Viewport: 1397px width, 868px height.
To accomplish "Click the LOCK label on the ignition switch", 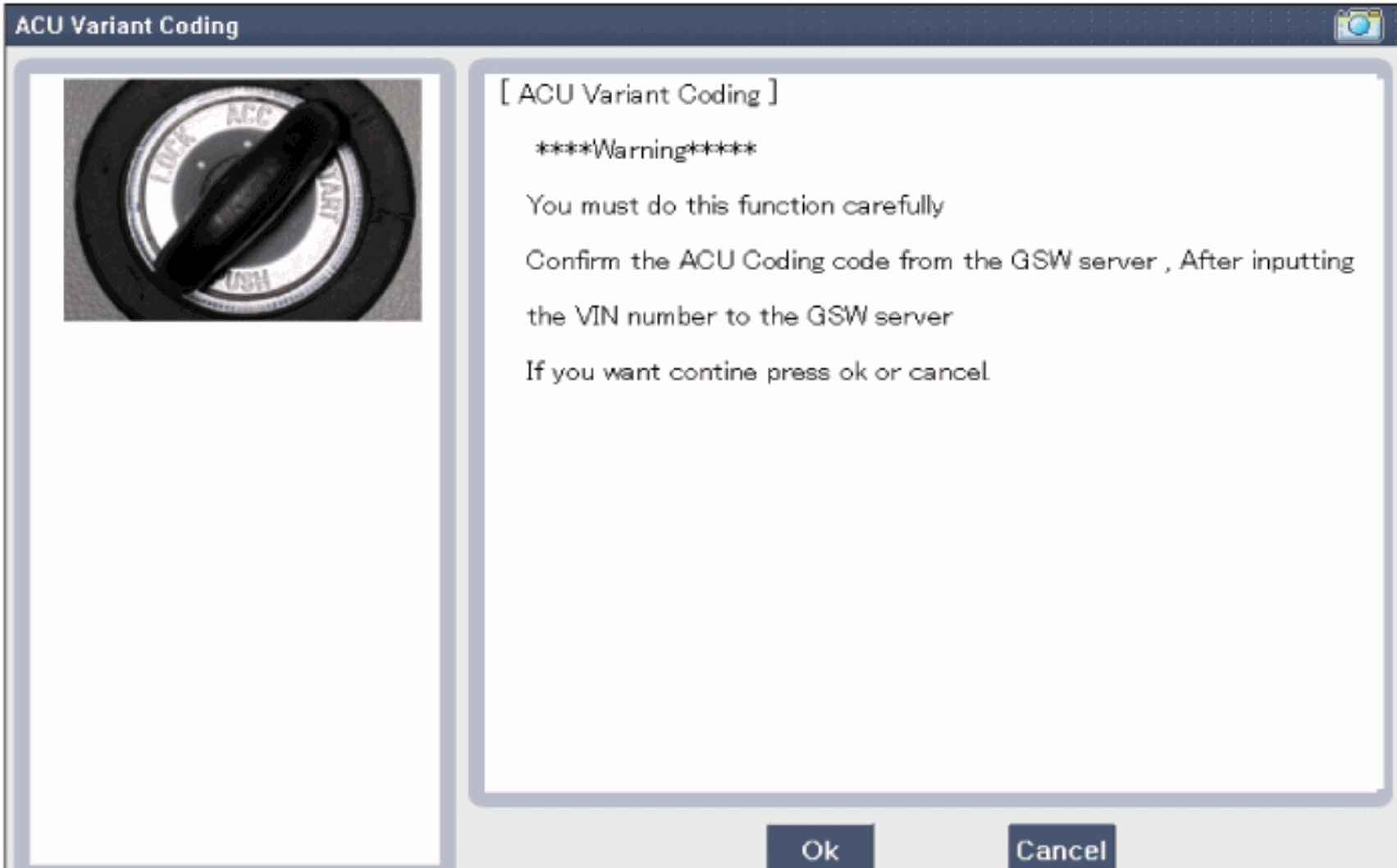I will tap(171, 156).
